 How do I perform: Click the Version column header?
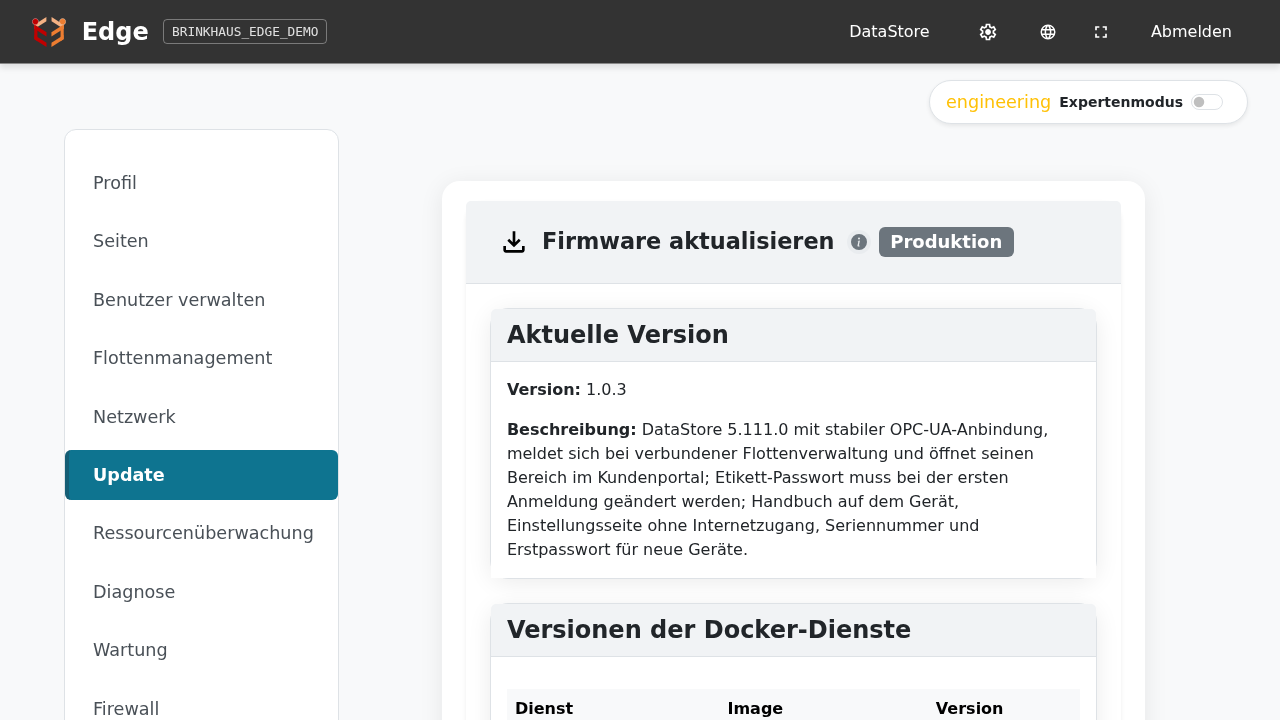click(x=969, y=709)
